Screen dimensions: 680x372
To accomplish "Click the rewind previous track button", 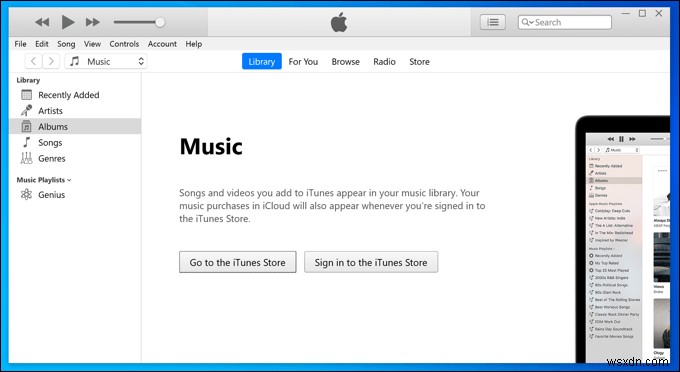I will [42, 22].
